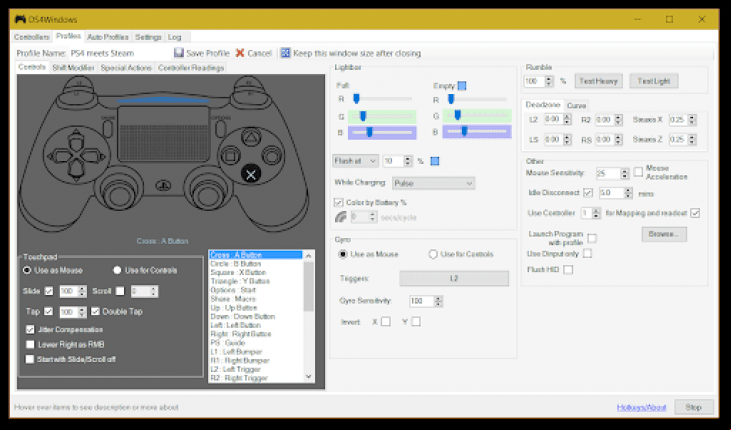The height and width of the screenshot is (430, 731).
Task: Click the Browse... button
Action: [x=664, y=234]
